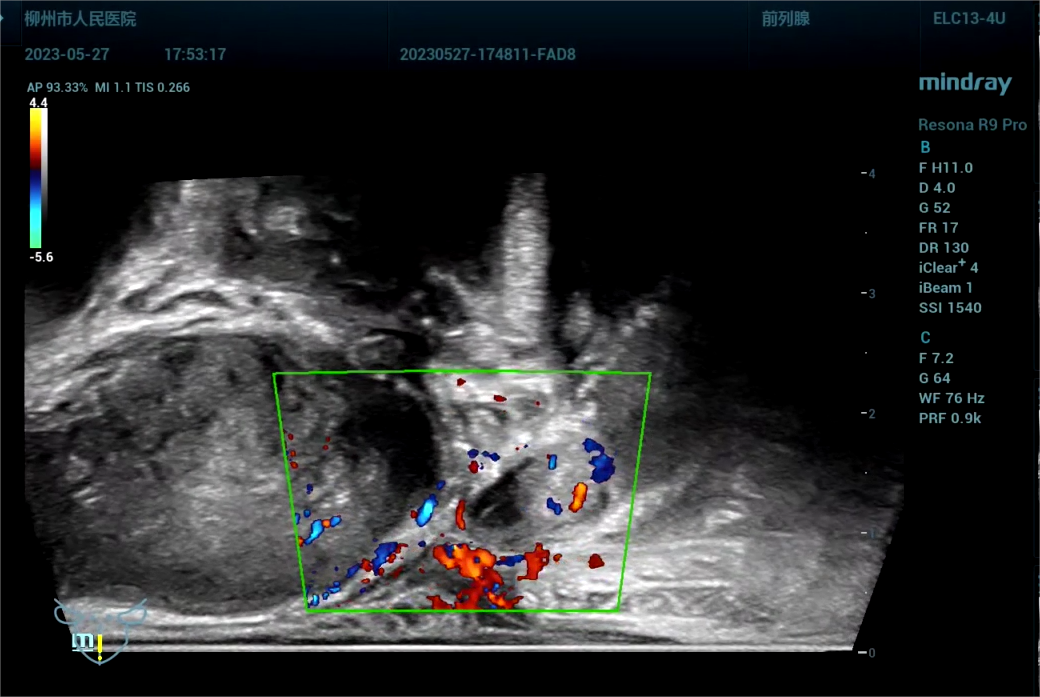The image size is (1040, 697).
Task: Click the yellow probe marker on body mark
Action: pyautogui.click(x=100, y=648)
